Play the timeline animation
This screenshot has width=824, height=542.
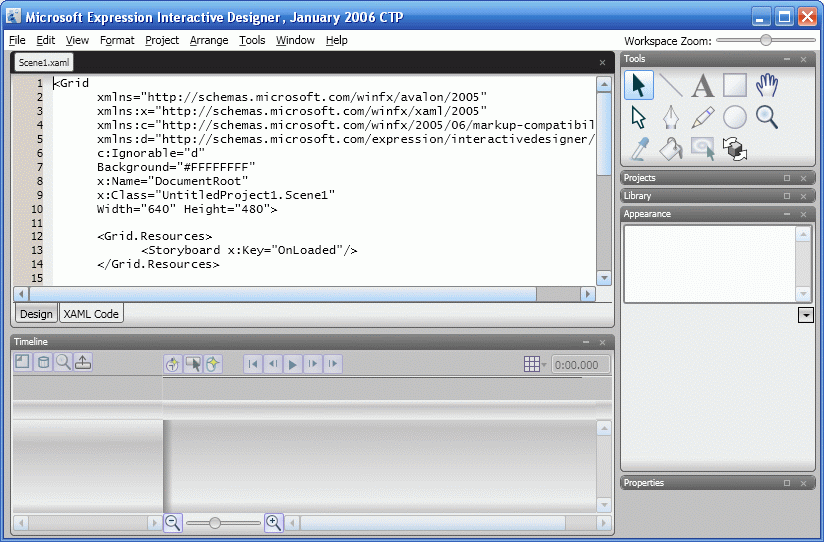[293, 364]
